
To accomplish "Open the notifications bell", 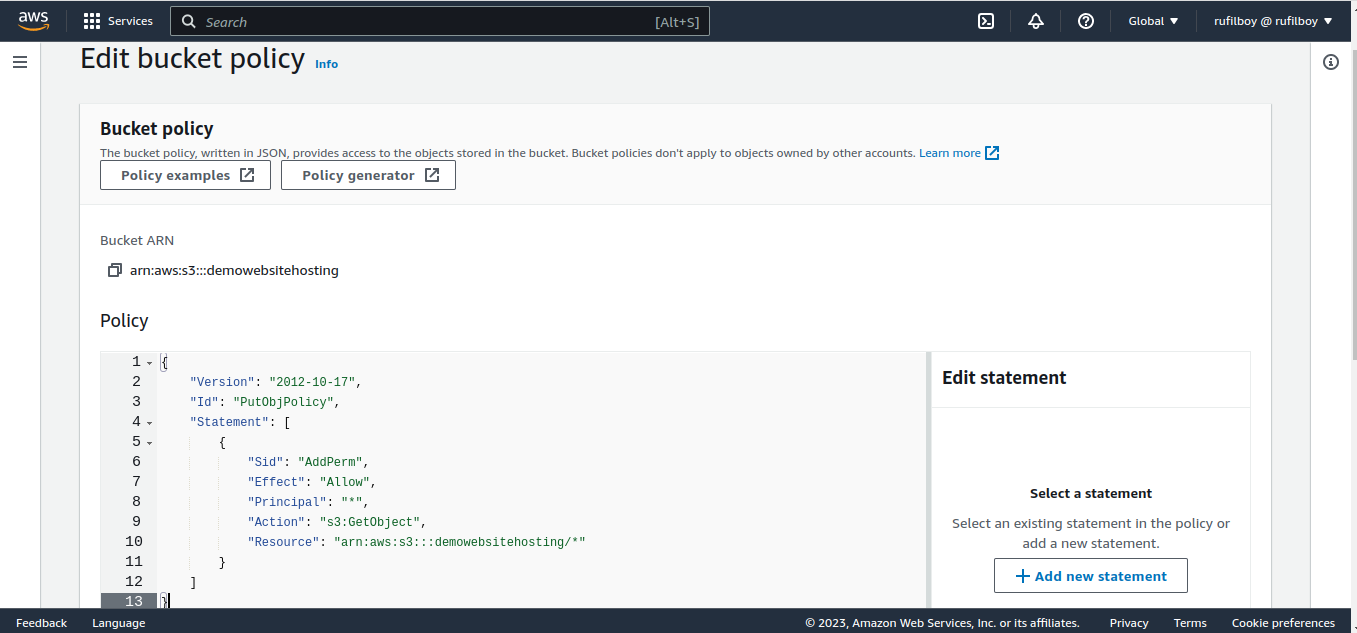I will [1036, 21].
